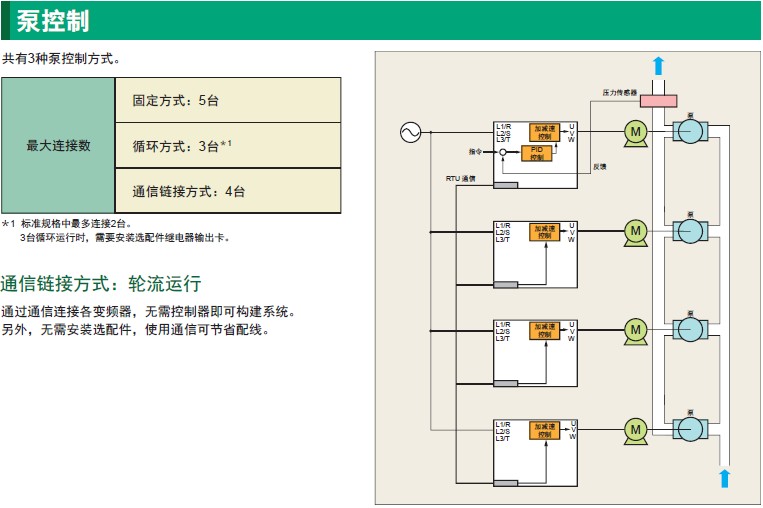Click the blue upward arrow at top
Image resolution: width=763 pixels, height=508 pixels.
pyautogui.click(x=658, y=66)
